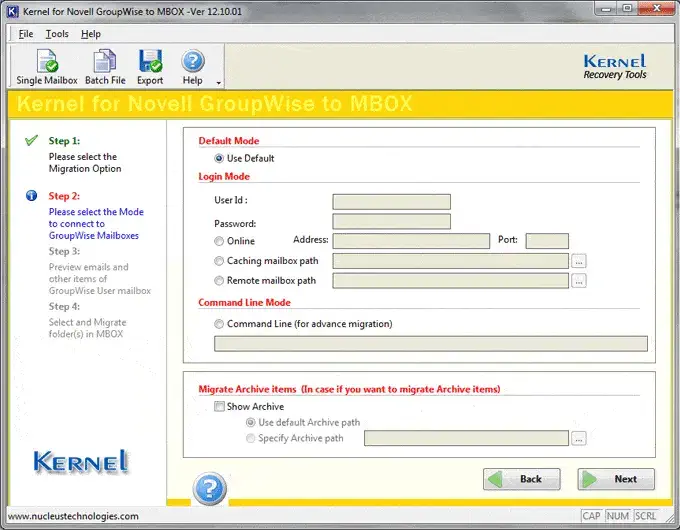
Task: Click the Step 1: heading
Action: click(x=64, y=141)
